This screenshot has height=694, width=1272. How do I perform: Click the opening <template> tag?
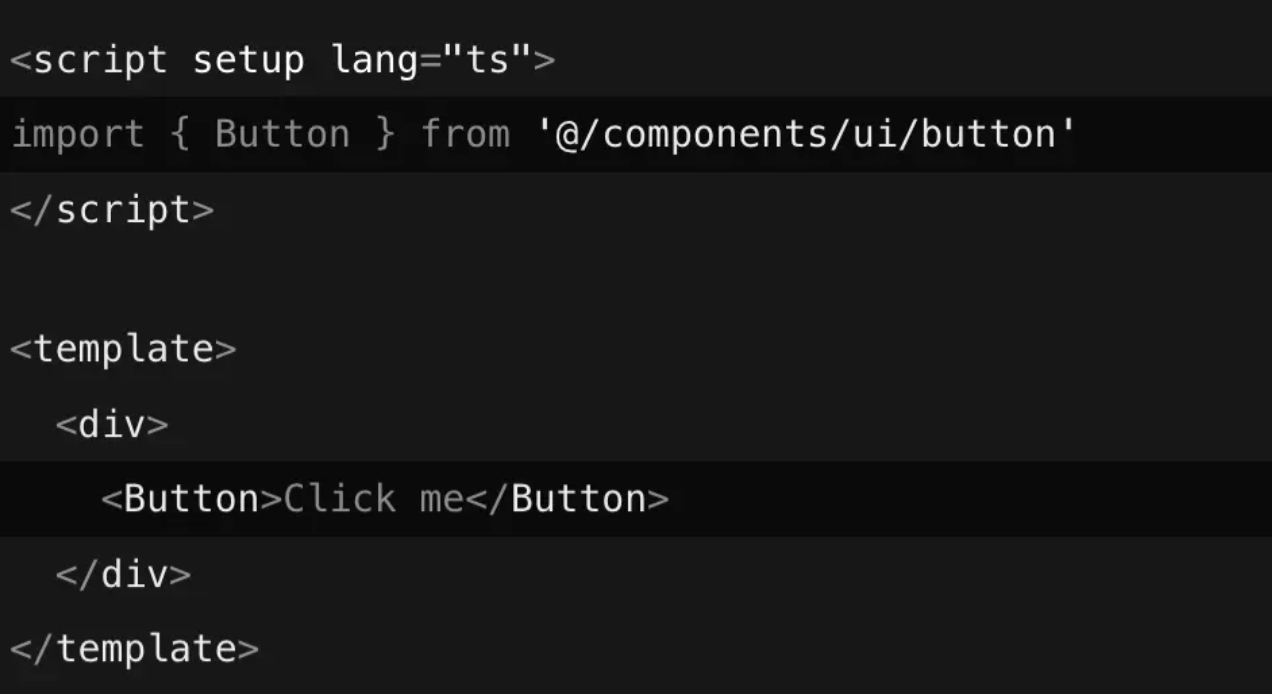click(123, 349)
